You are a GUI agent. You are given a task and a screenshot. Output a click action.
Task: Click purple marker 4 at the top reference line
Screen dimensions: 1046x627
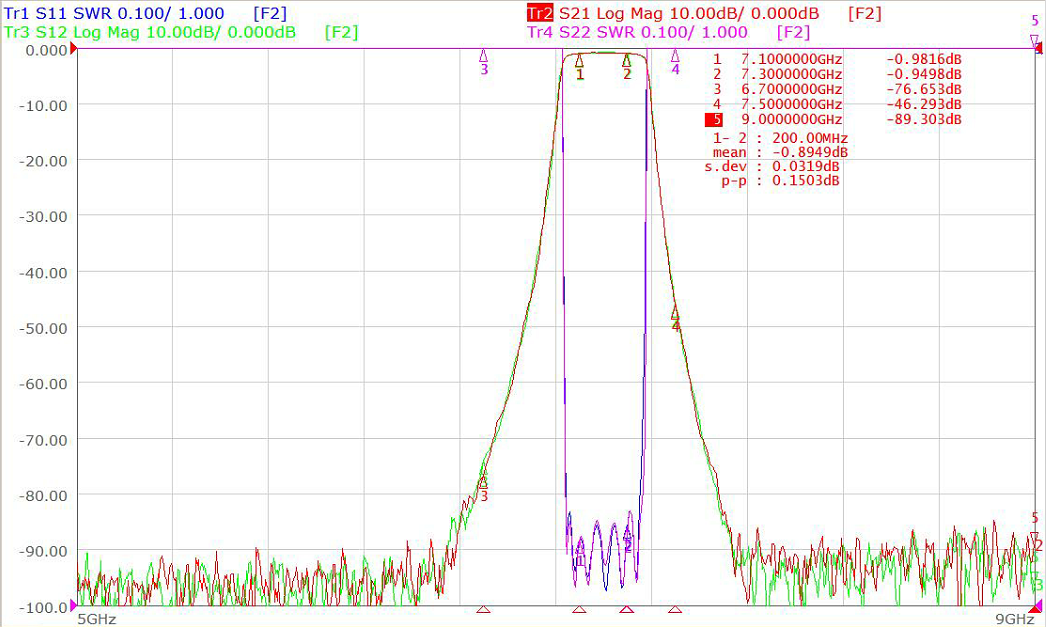(x=675, y=56)
